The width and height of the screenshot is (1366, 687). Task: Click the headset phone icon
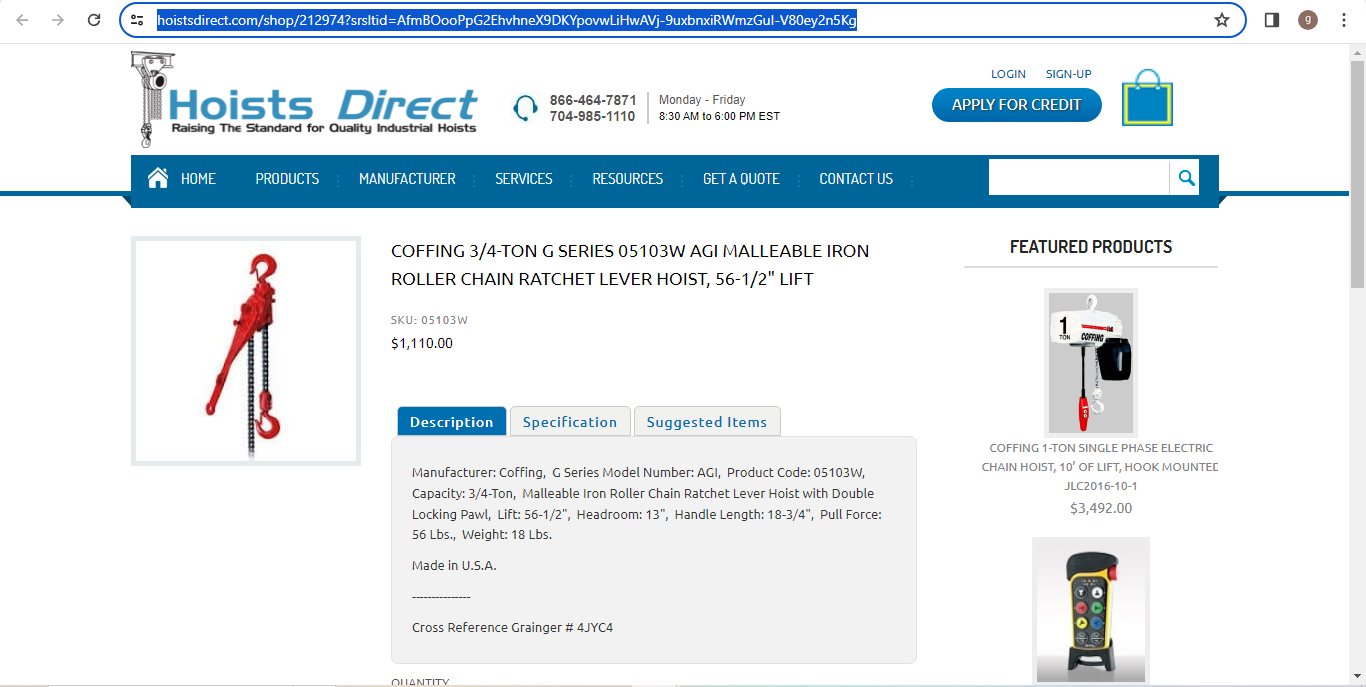click(x=526, y=108)
